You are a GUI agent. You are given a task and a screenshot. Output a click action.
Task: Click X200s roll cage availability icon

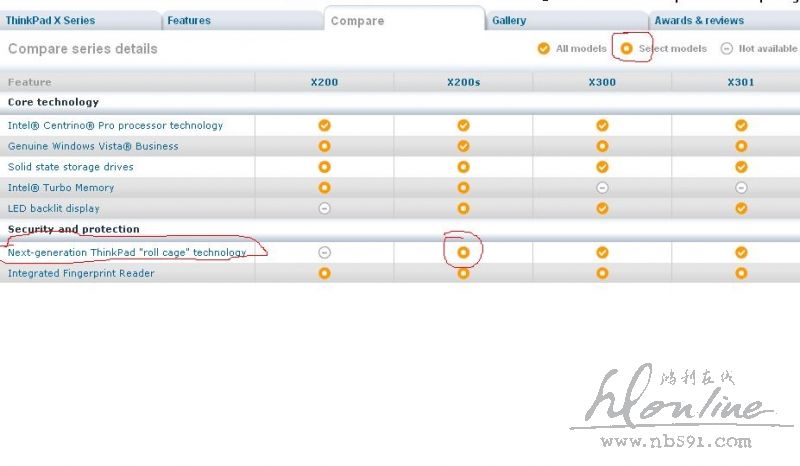463,252
